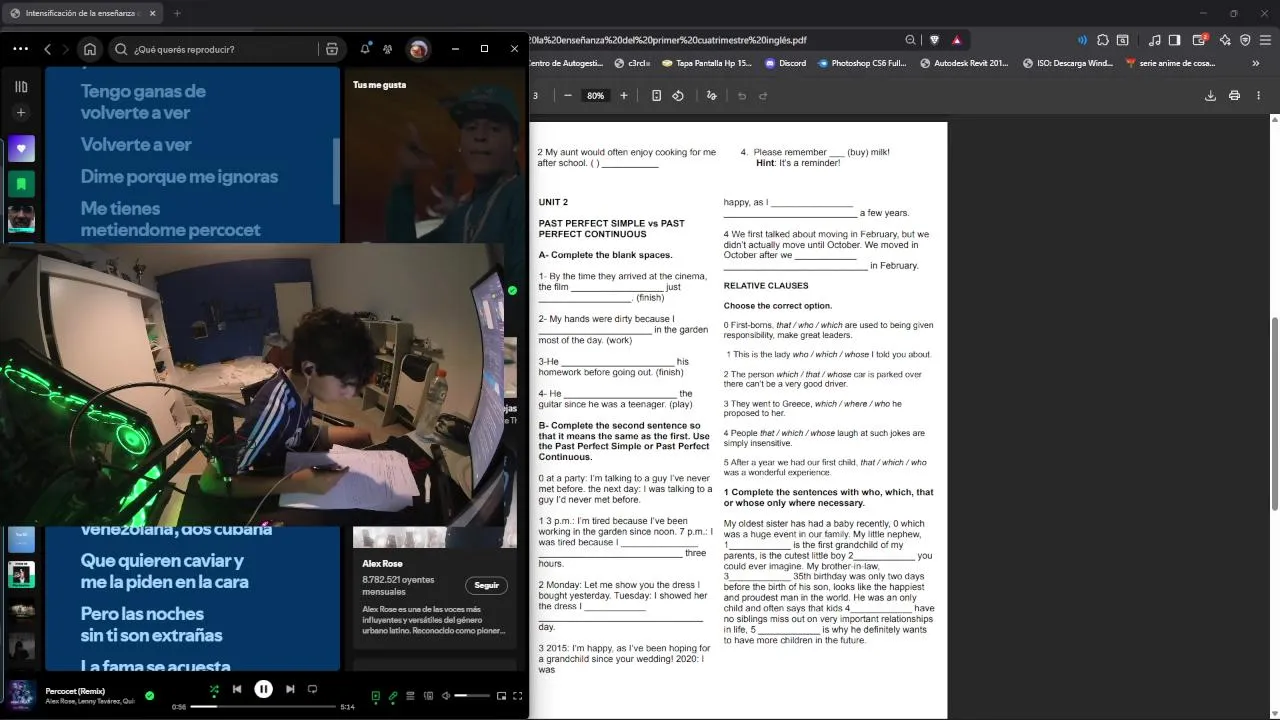1280x720 pixels.
Task: Seek on the song progress bar
Action: (263, 707)
